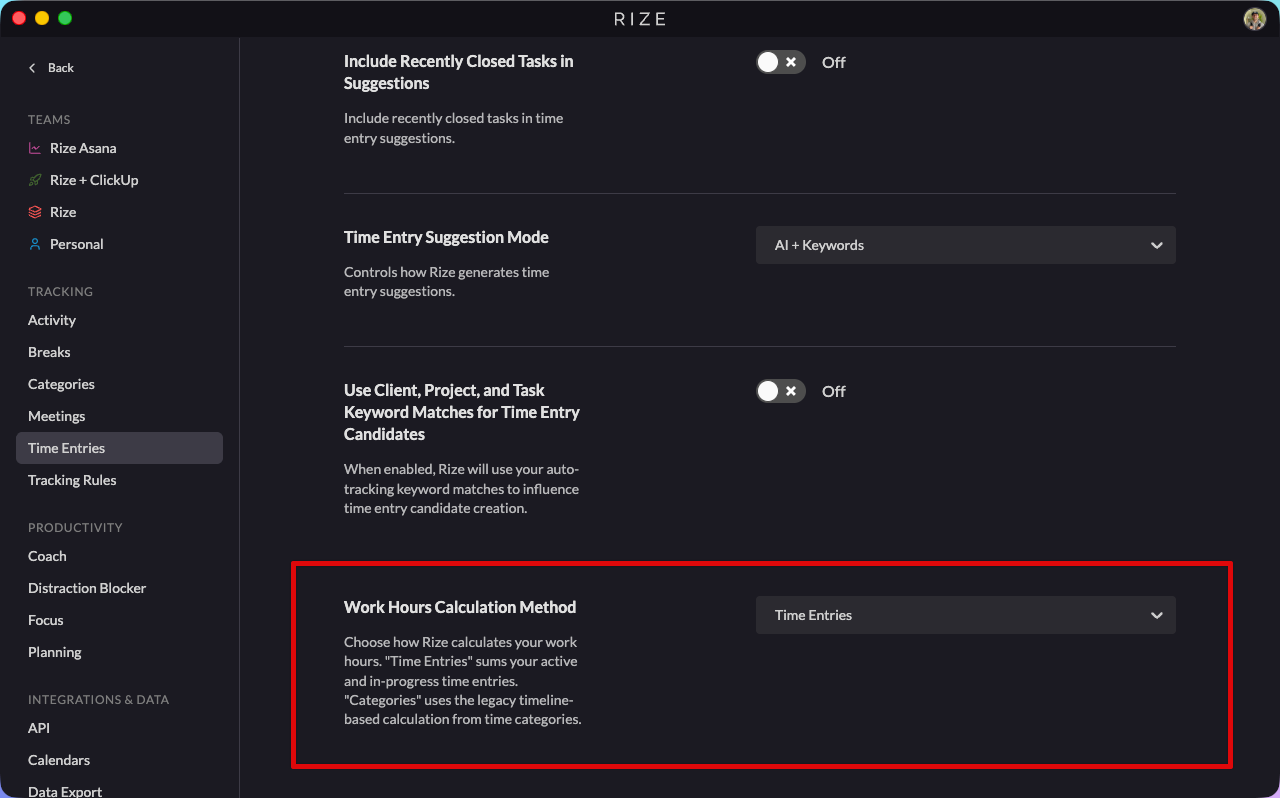Open the profile avatar in title bar
This screenshot has width=1280, height=798.
(1254, 19)
